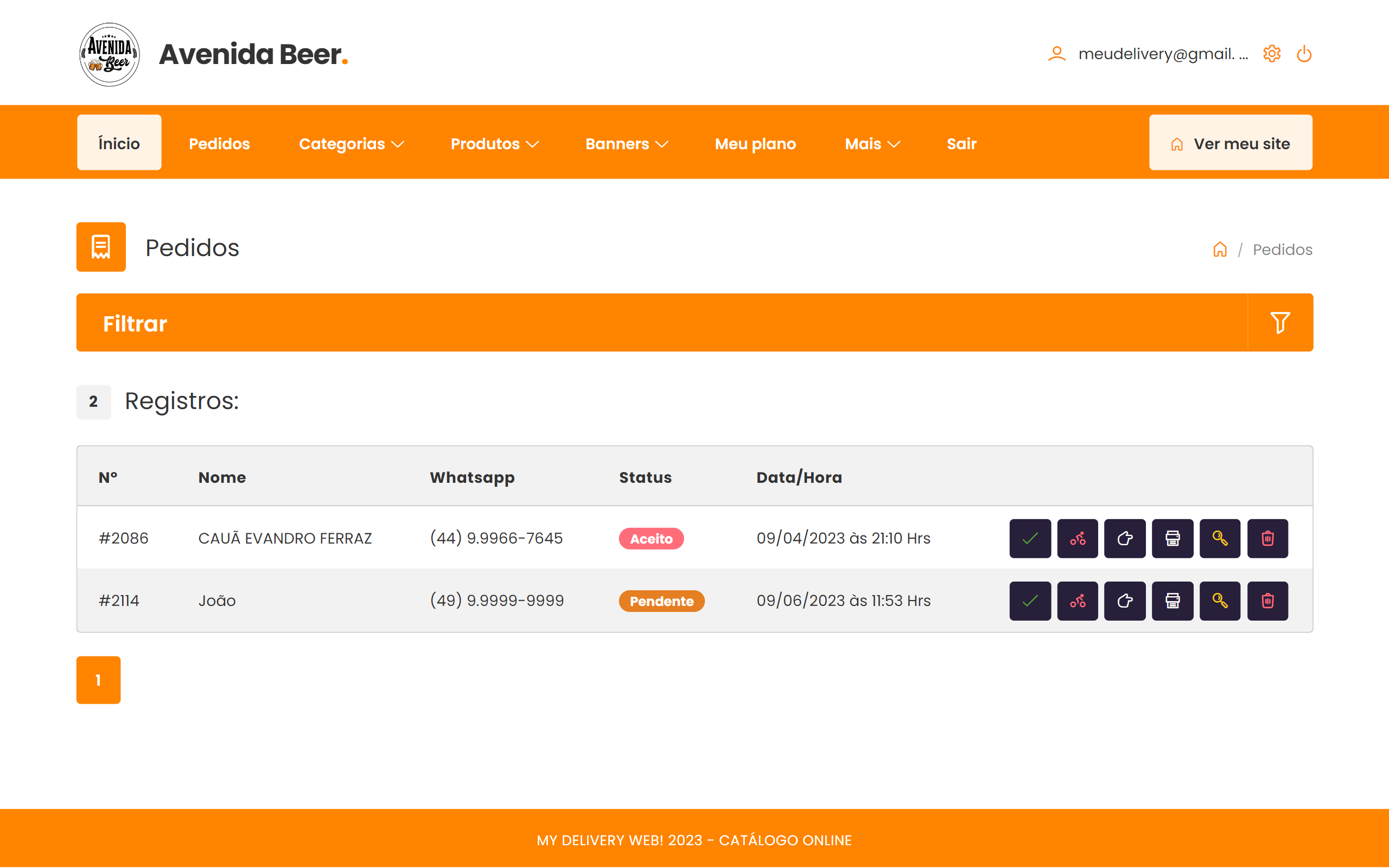
Task: Click green checkmark for order #2086
Action: point(1030,539)
